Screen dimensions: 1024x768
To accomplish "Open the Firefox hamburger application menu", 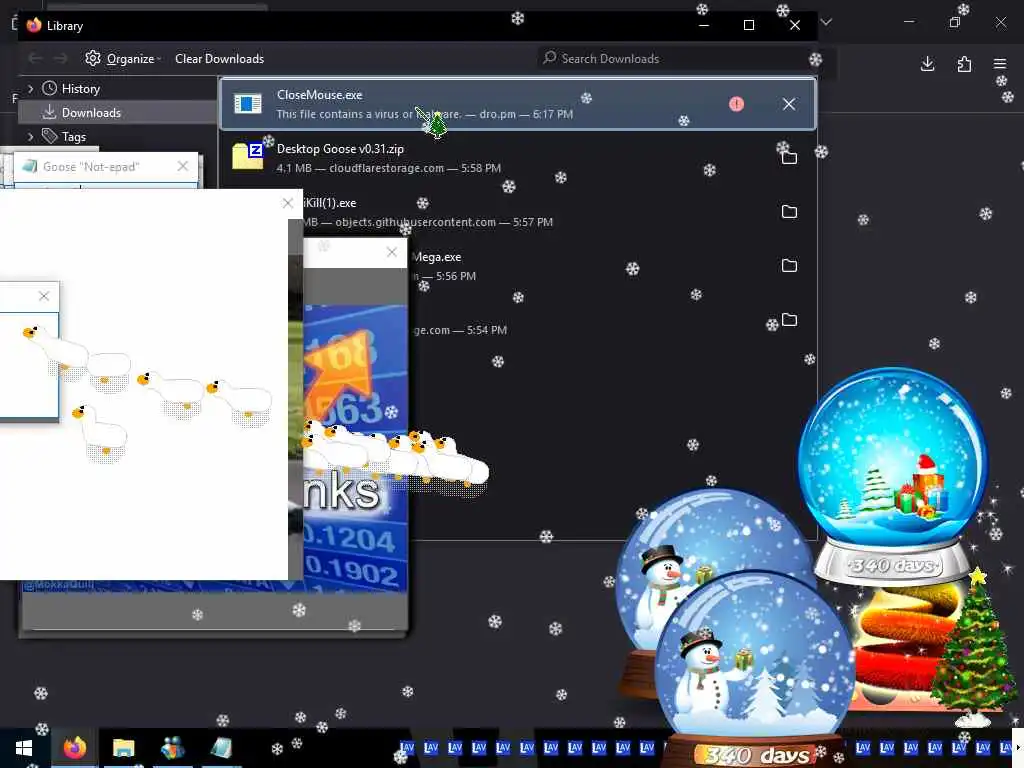I will pyautogui.click(x=1000, y=64).
